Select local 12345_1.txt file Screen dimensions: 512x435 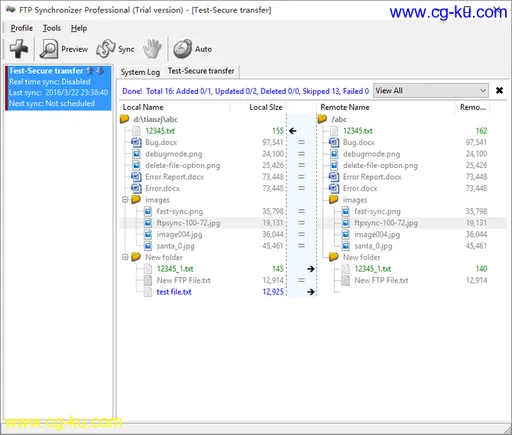pyautogui.click(x=175, y=269)
